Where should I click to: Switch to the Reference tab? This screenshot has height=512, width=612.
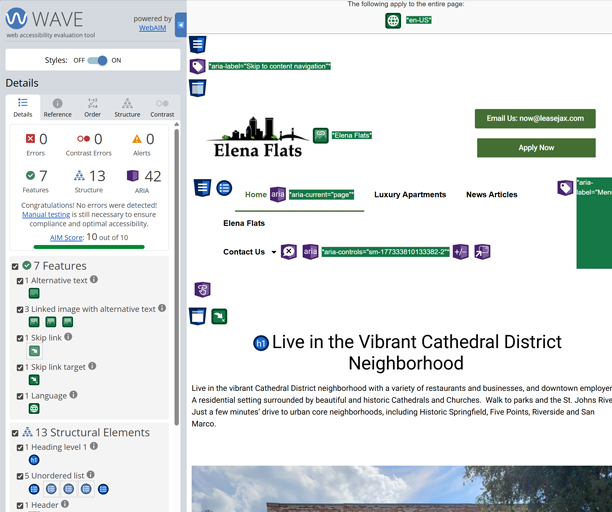57,107
